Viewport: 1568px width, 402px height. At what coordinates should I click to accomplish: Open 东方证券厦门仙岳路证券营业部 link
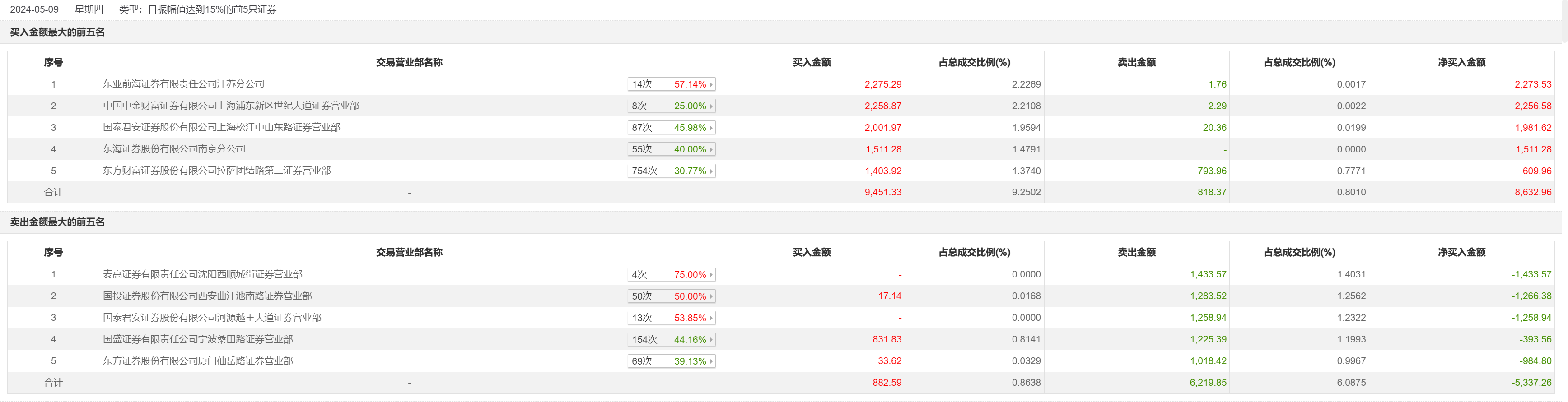tap(198, 361)
